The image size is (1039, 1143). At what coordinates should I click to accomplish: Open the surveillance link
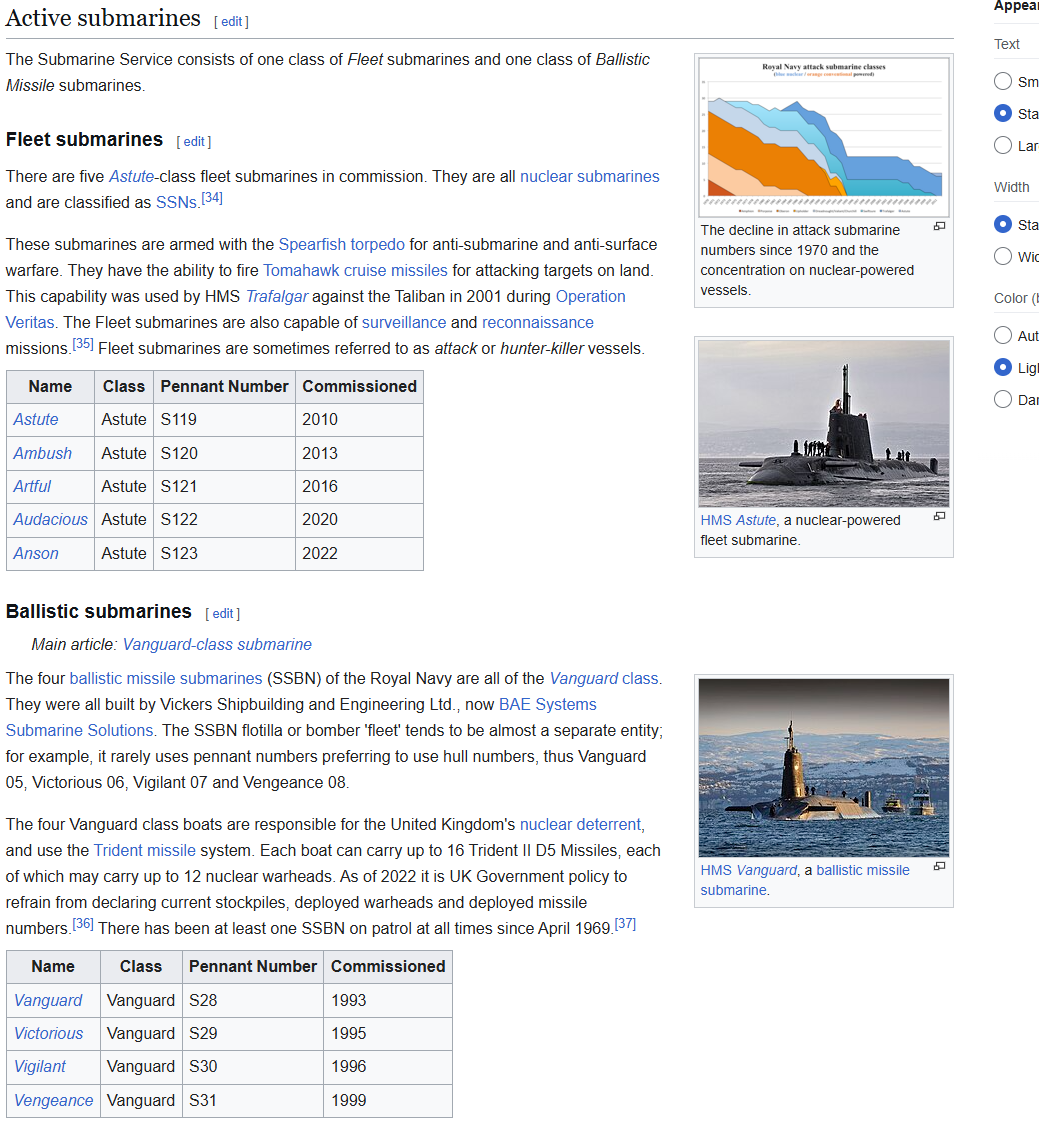coord(404,322)
